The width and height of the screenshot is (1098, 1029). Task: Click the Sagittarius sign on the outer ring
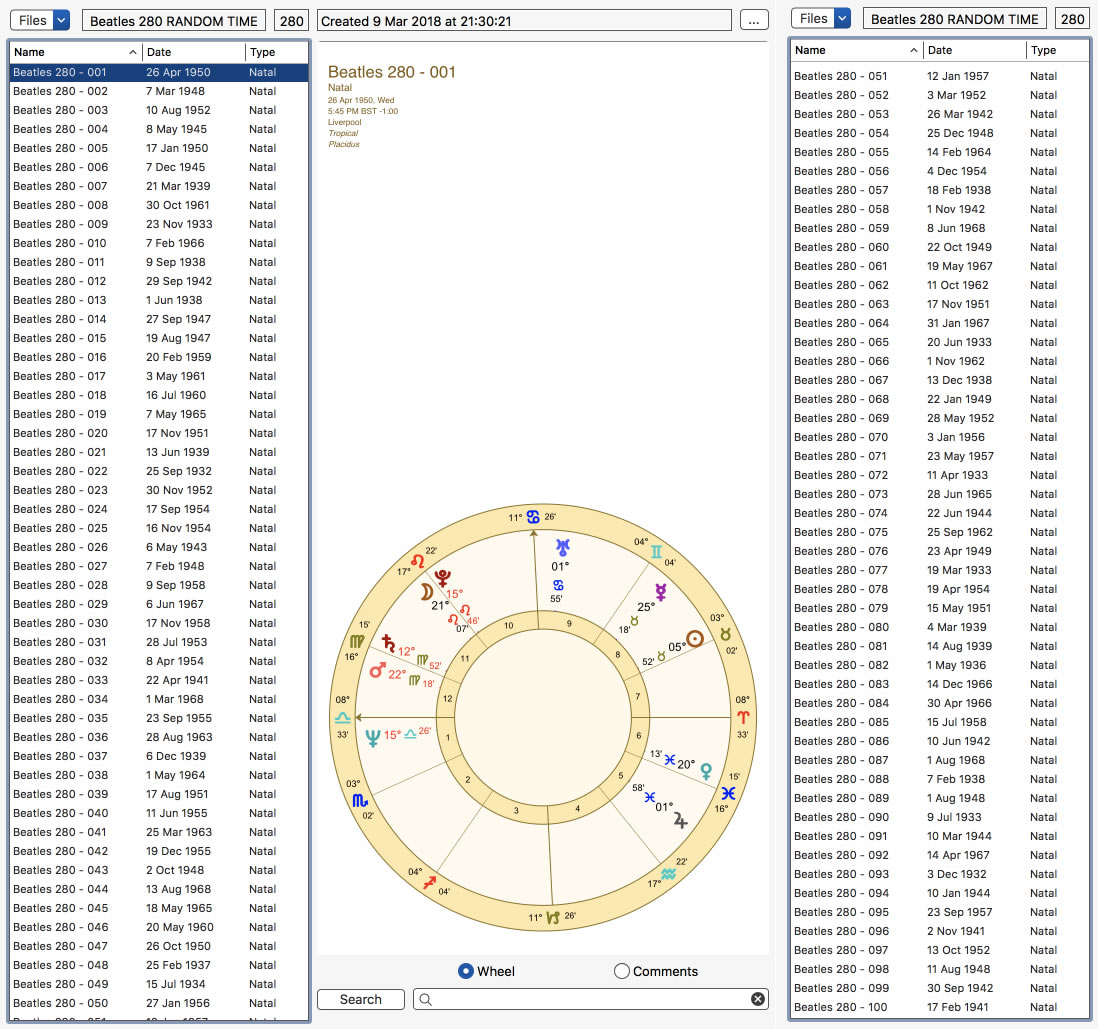coord(429,883)
